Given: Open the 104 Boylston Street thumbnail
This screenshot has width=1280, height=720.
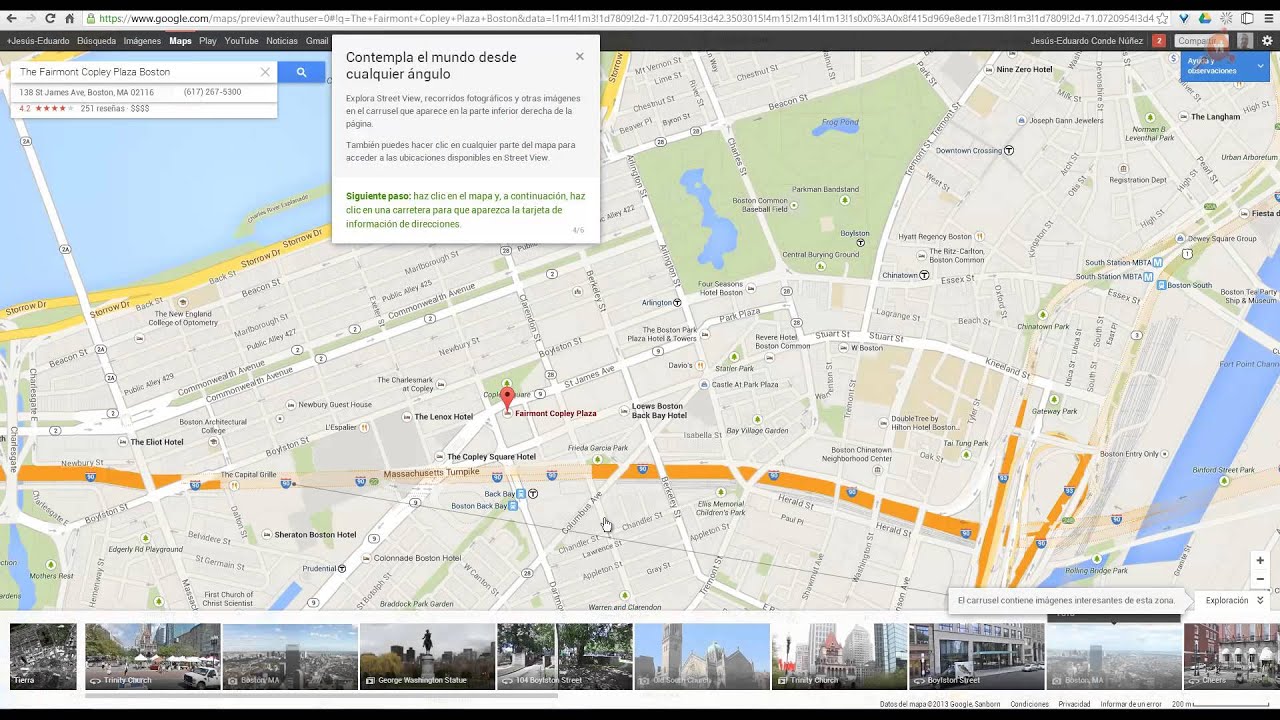Looking at the screenshot, I should tap(565, 656).
